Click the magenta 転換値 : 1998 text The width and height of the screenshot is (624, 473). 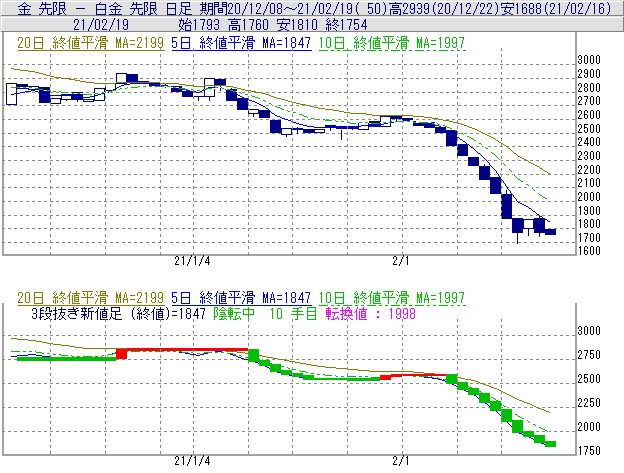370,314
